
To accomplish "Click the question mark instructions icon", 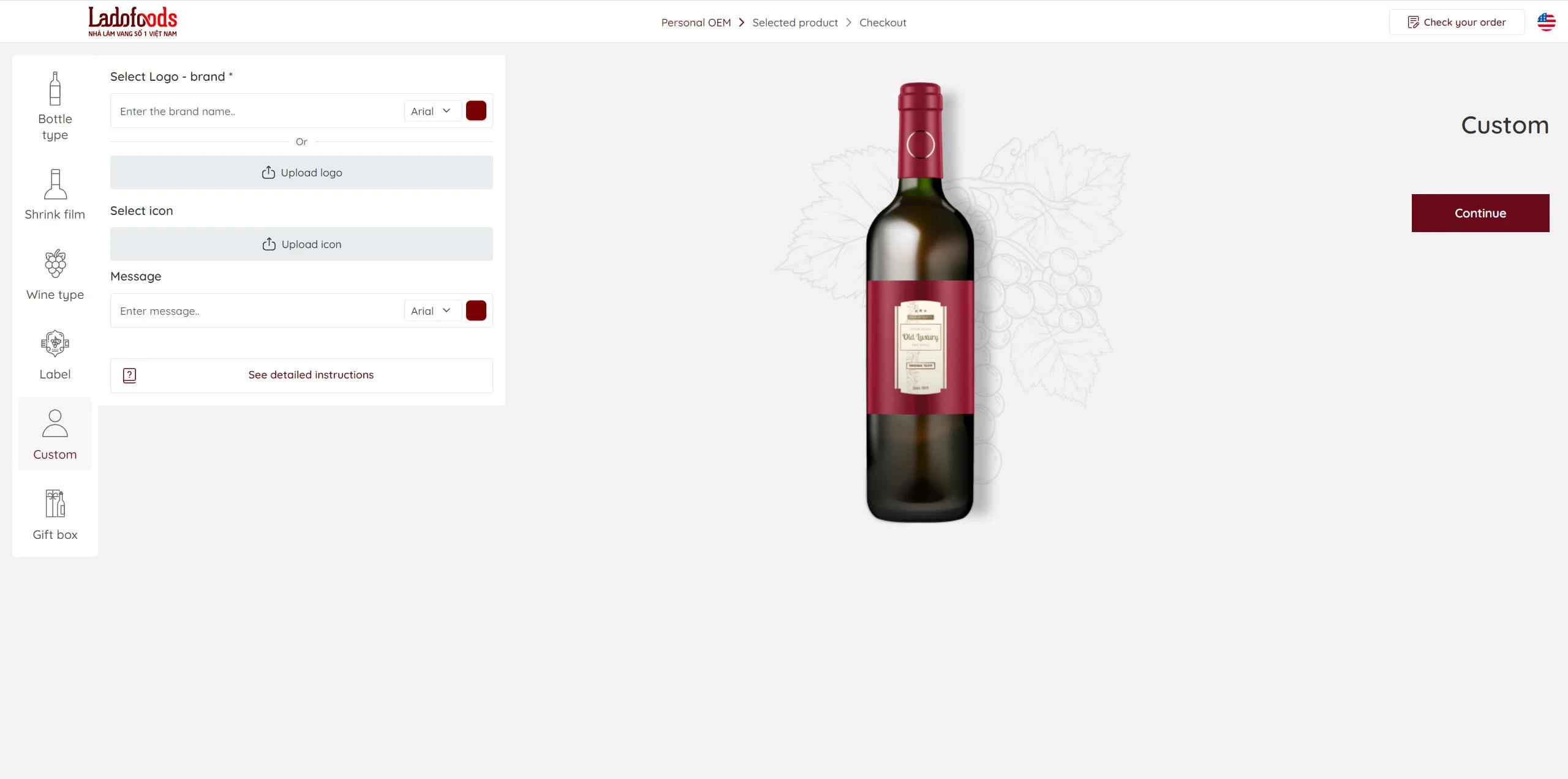I will pyautogui.click(x=129, y=375).
